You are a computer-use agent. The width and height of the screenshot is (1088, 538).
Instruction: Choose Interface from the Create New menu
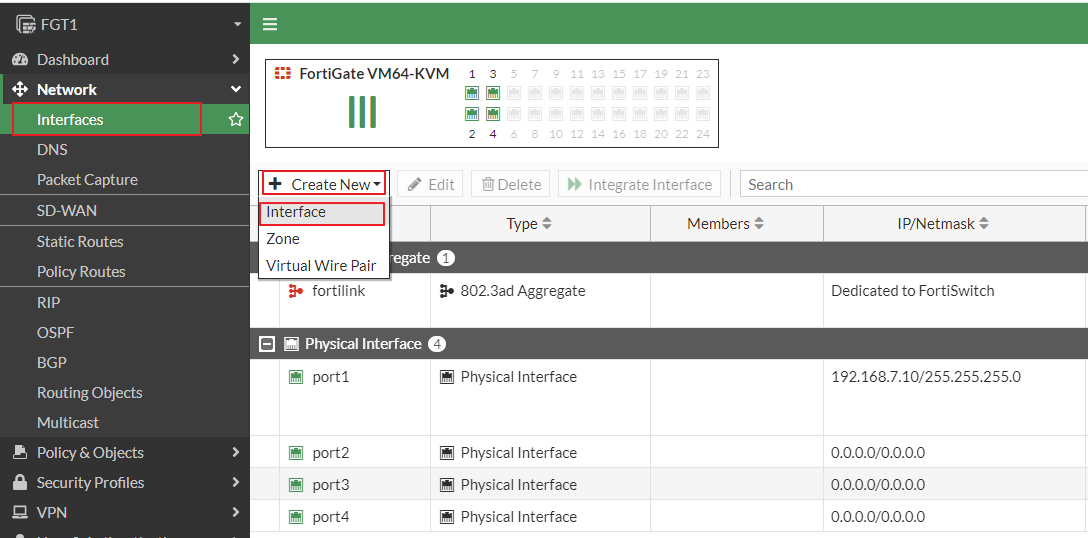tap(322, 212)
